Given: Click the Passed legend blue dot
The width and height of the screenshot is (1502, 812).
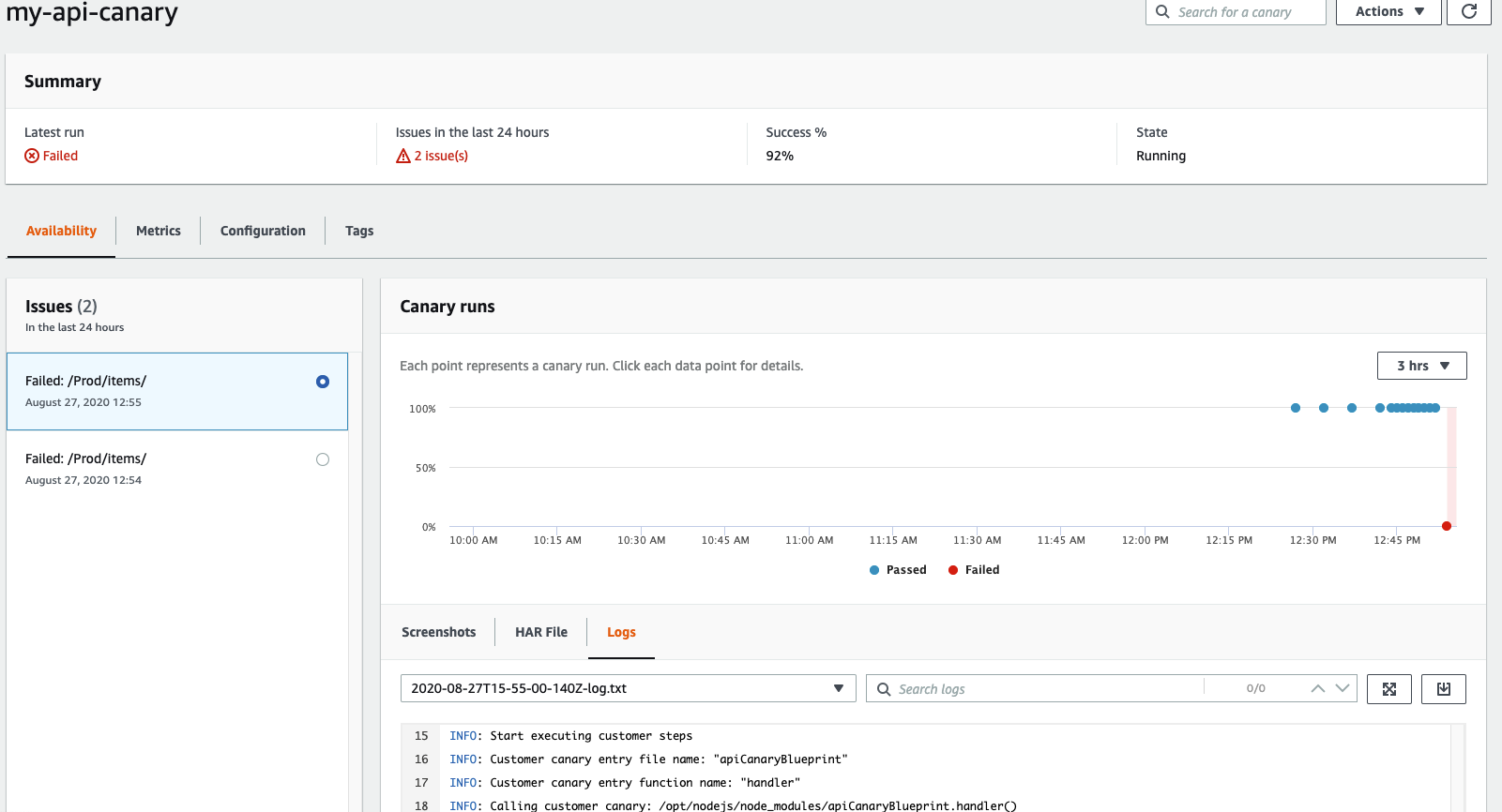Looking at the screenshot, I should (874, 570).
